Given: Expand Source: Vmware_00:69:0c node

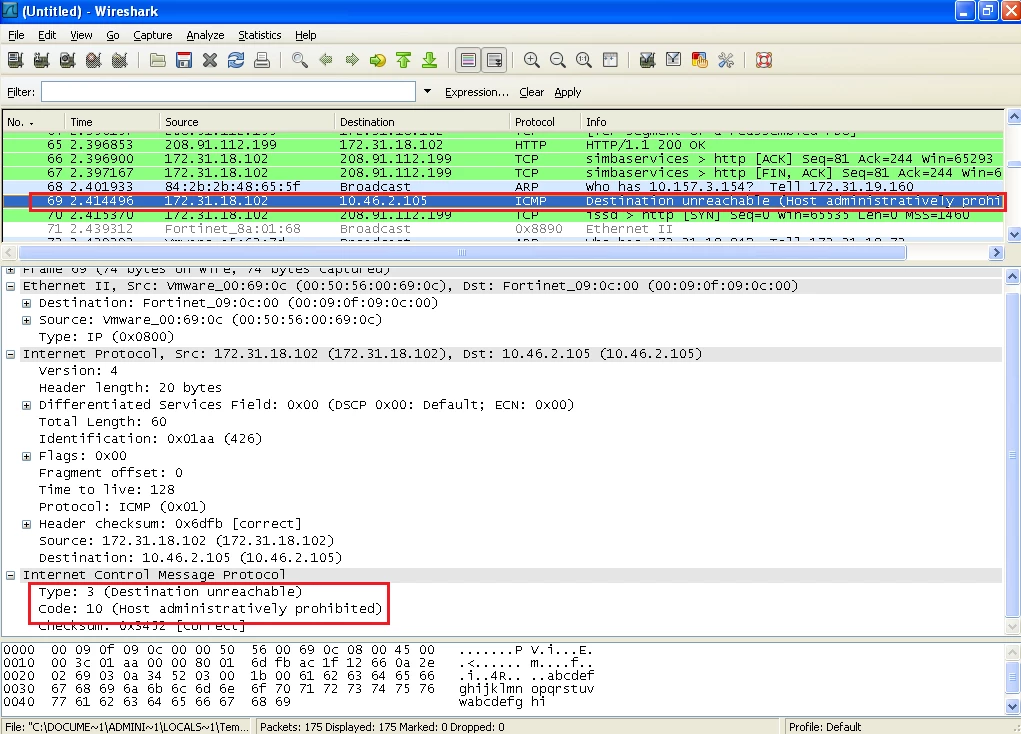Looking at the screenshot, I should (27, 320).
